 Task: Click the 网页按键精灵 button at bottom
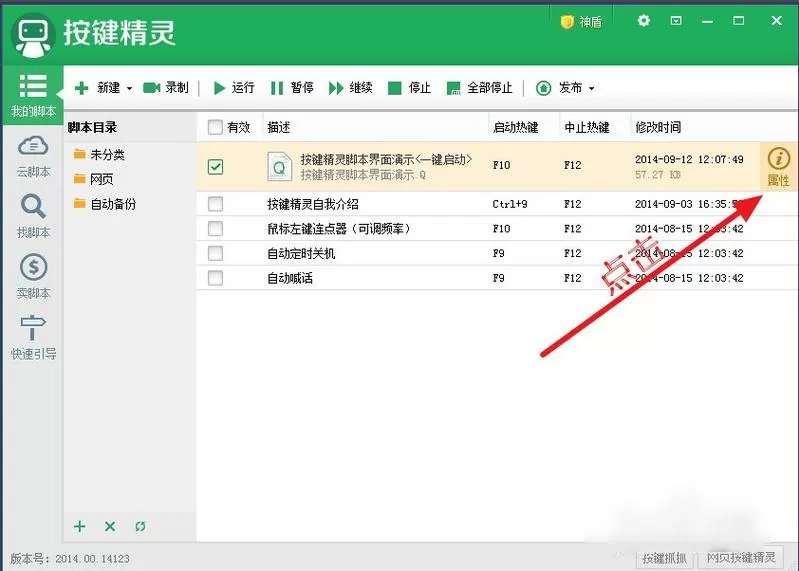click(740, 558)
